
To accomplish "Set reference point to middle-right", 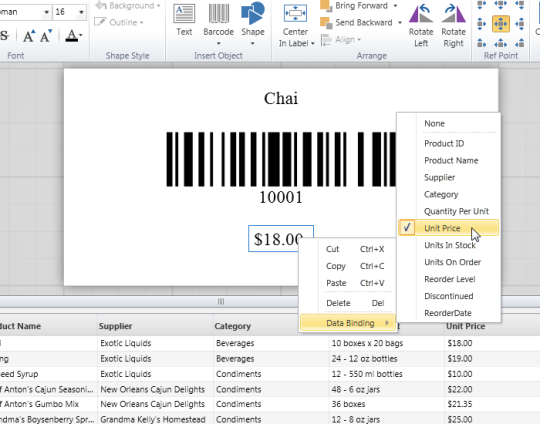I will [520, 24].
